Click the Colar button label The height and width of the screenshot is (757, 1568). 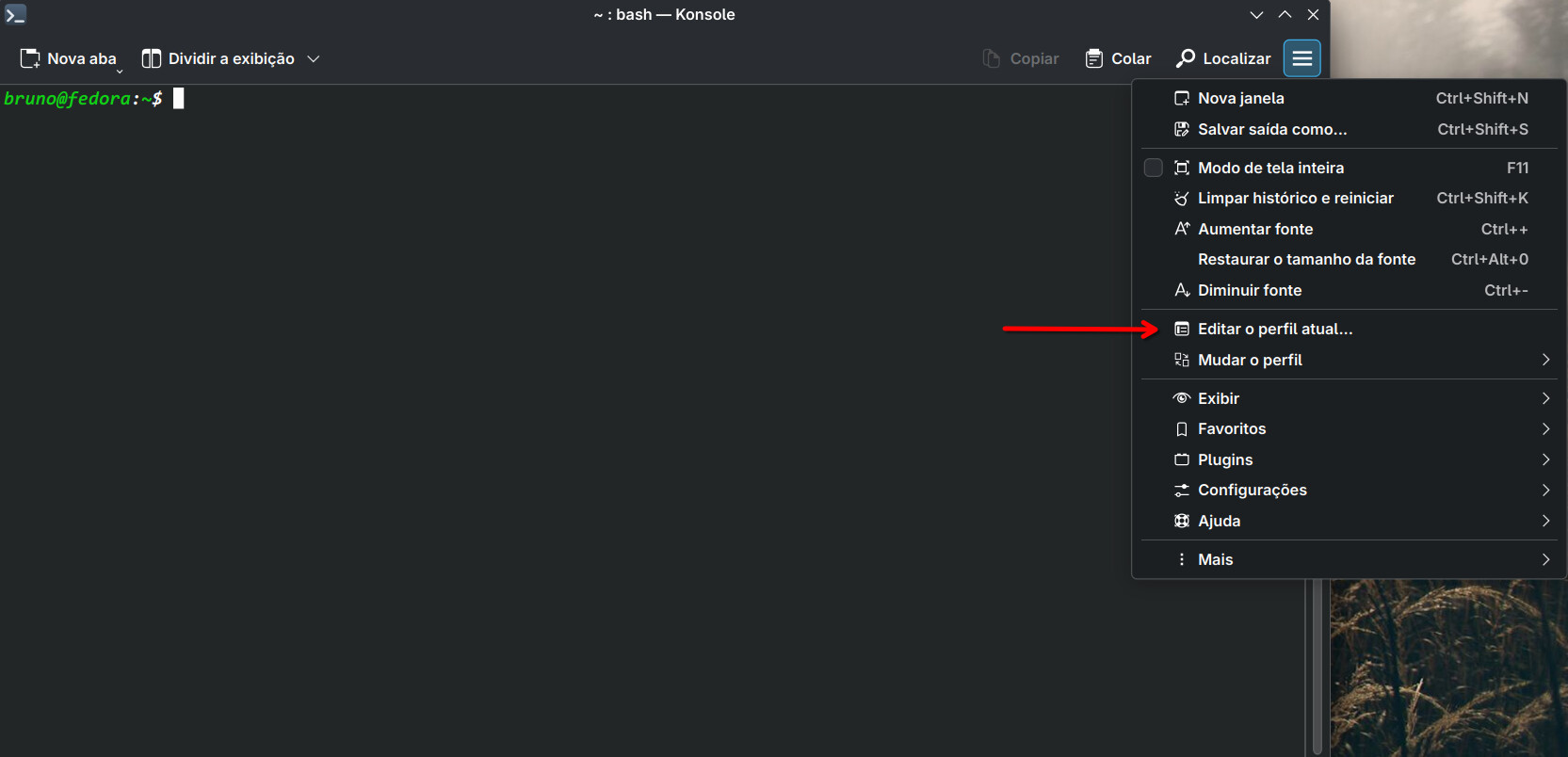click(1131, 58)
